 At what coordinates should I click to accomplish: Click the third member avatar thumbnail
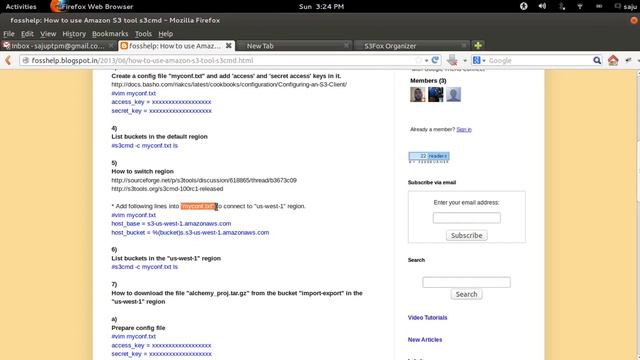453,94
